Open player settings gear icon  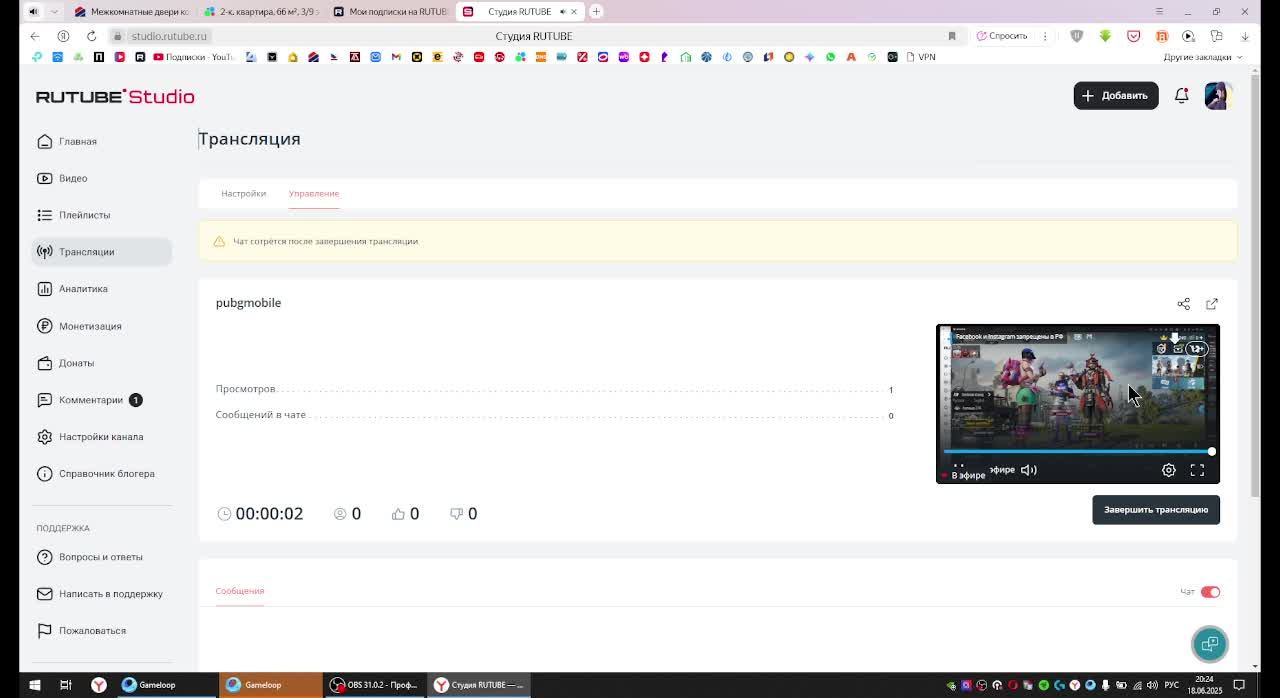(1168, 470)
